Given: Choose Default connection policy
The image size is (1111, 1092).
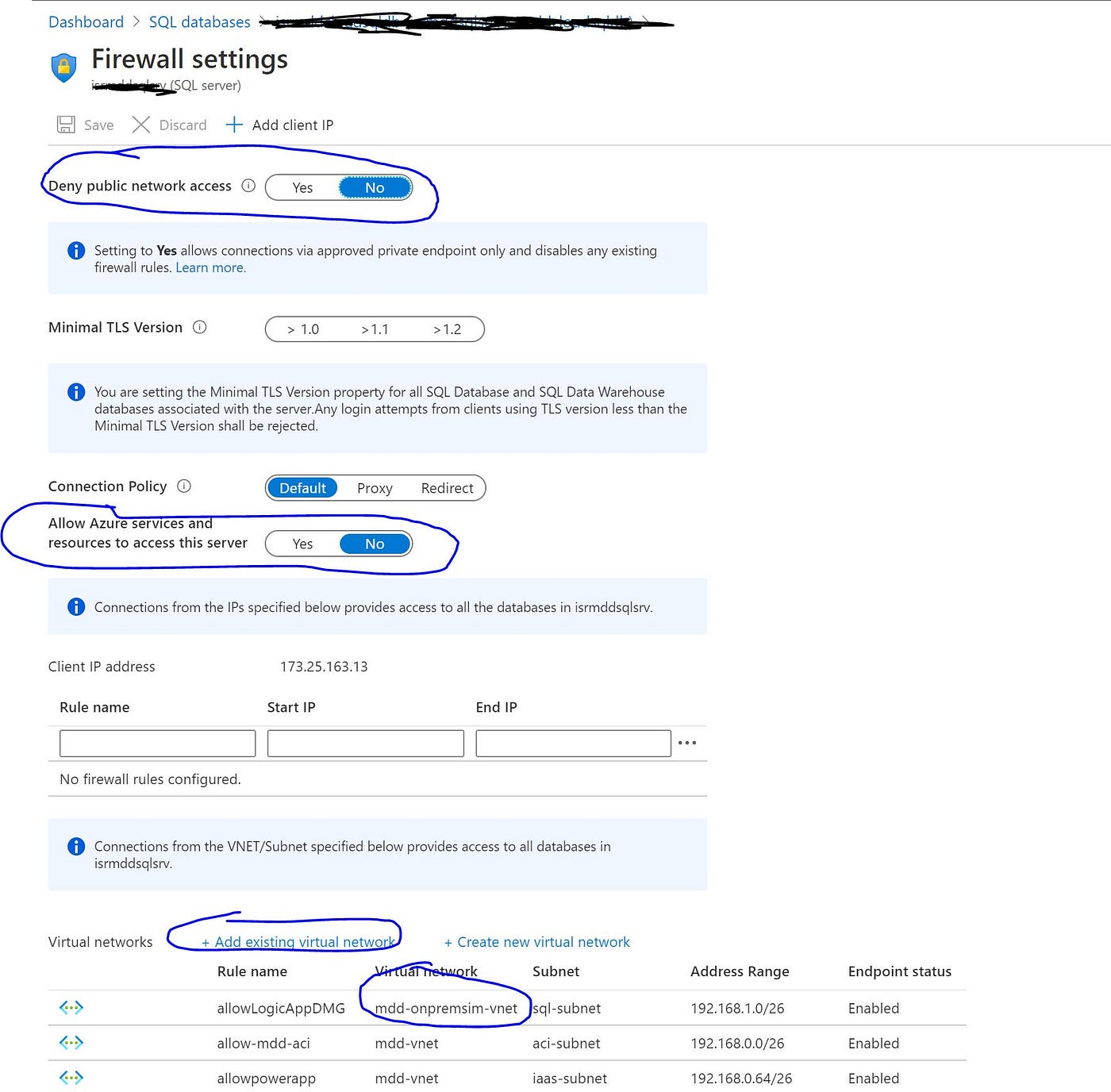Looking at the screenshot, I should (x=302, y=488).
